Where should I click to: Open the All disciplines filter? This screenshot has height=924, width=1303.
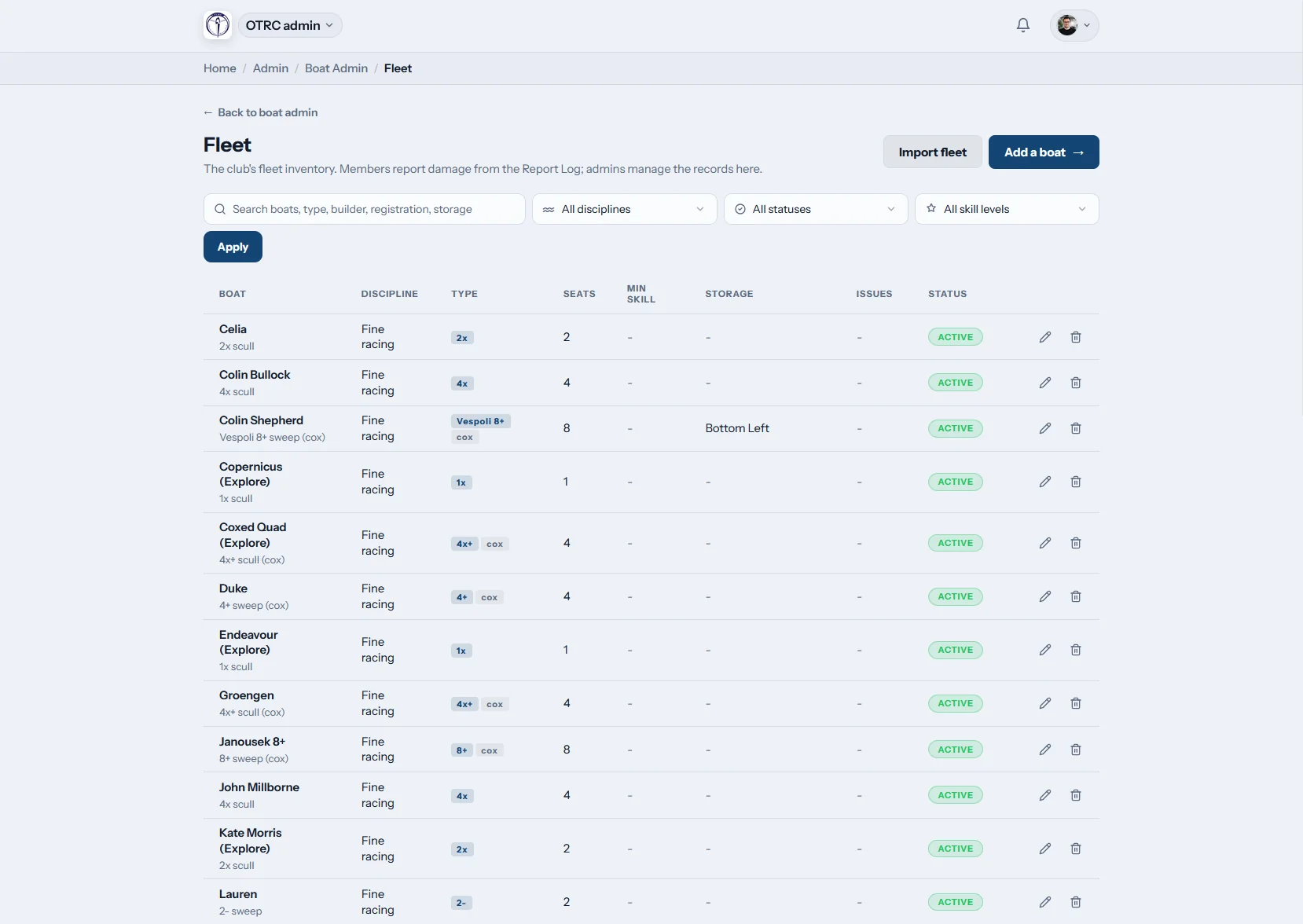coord(624,209)
